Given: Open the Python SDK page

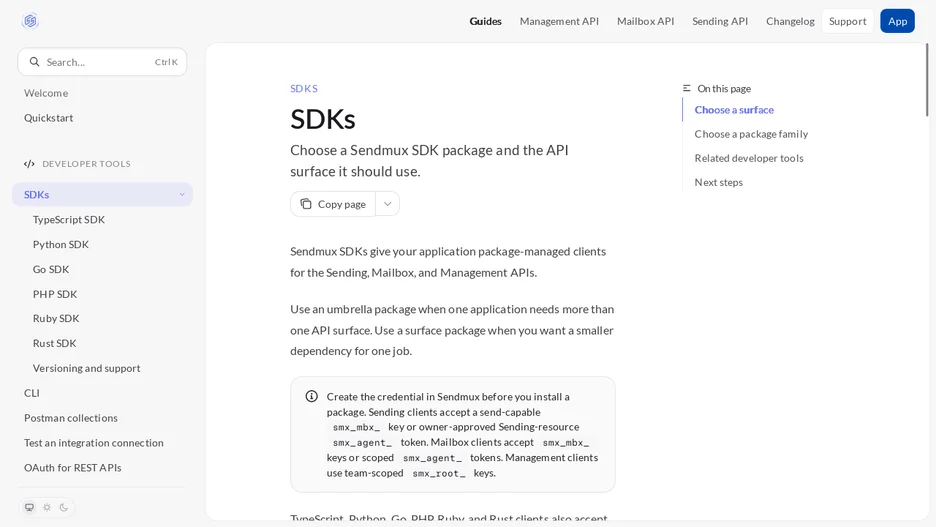Looking at the screenshot, I should click(61, 244).
